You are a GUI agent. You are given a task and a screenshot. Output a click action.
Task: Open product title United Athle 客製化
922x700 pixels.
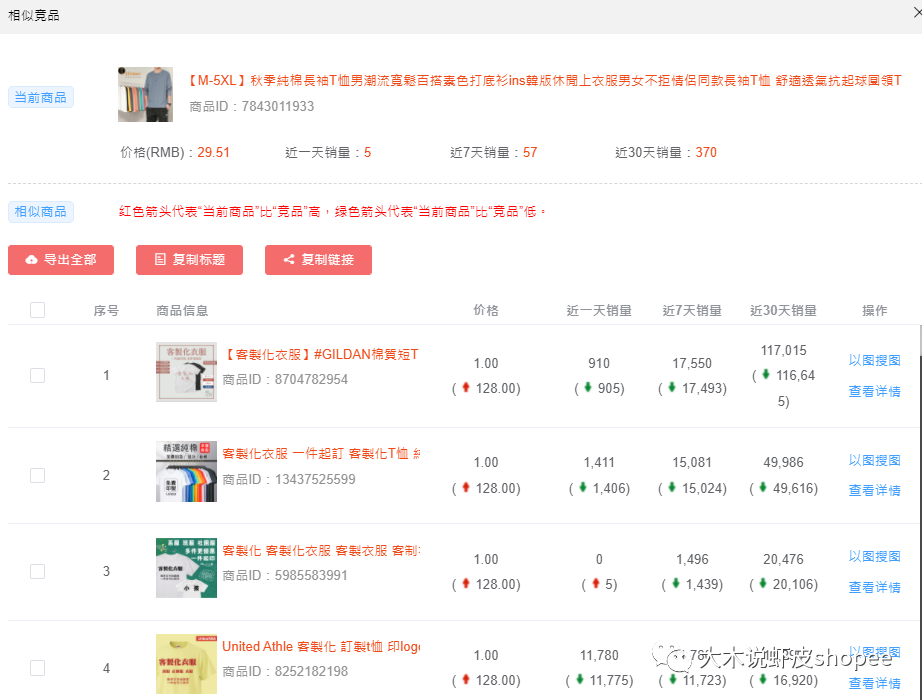321,646
